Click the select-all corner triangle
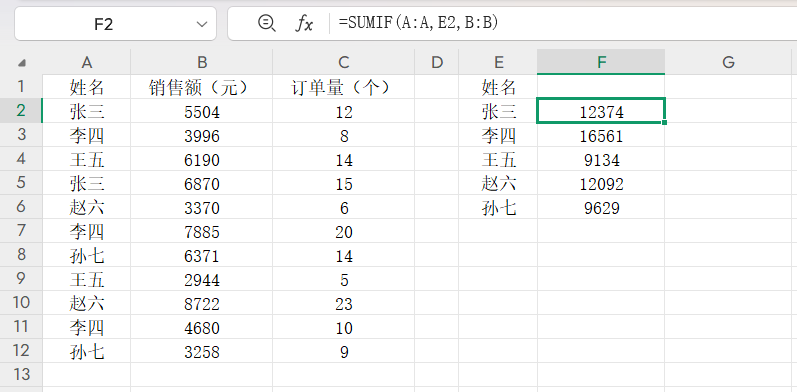The width and height of the screenshot is (797, 392). coord(21,63)
